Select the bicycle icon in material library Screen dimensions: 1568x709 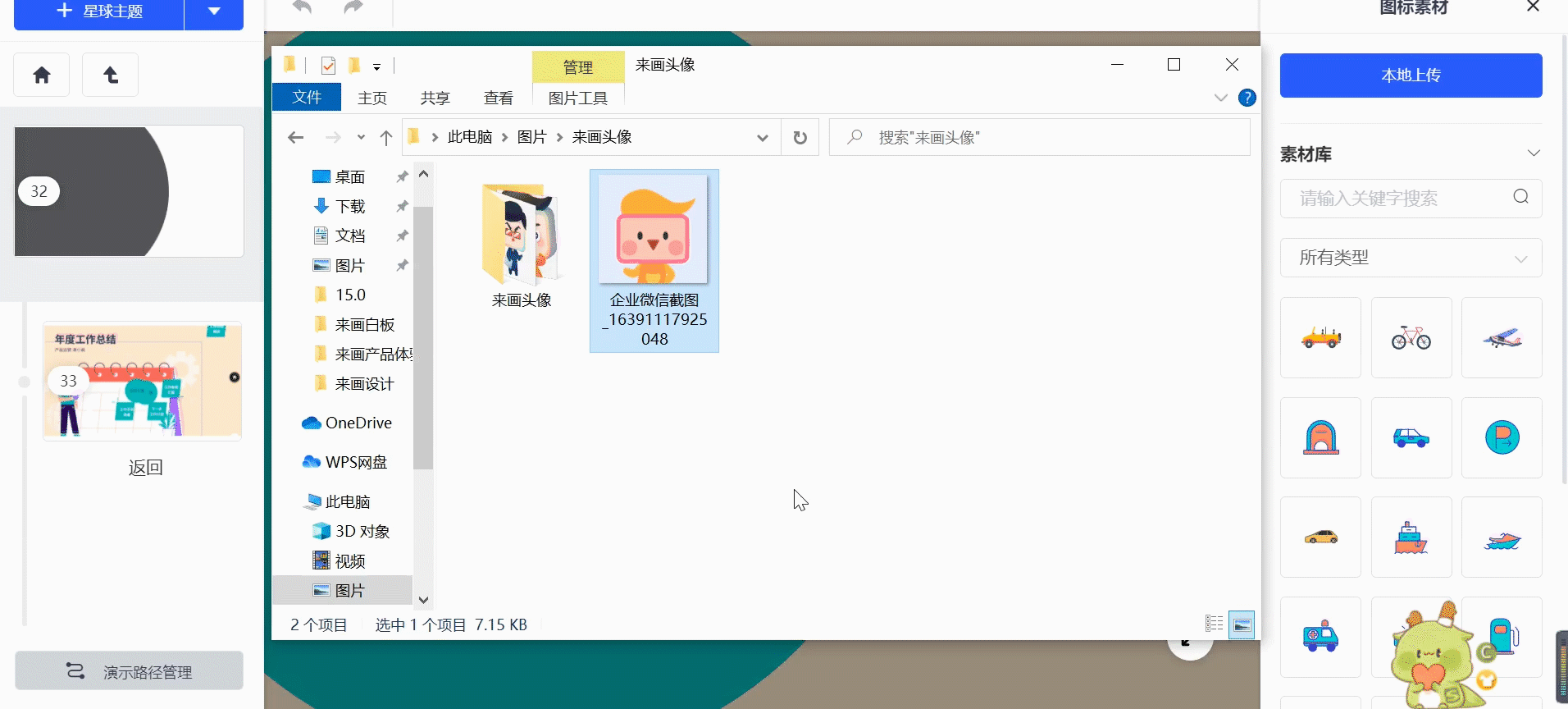(x=1411, y=337)
